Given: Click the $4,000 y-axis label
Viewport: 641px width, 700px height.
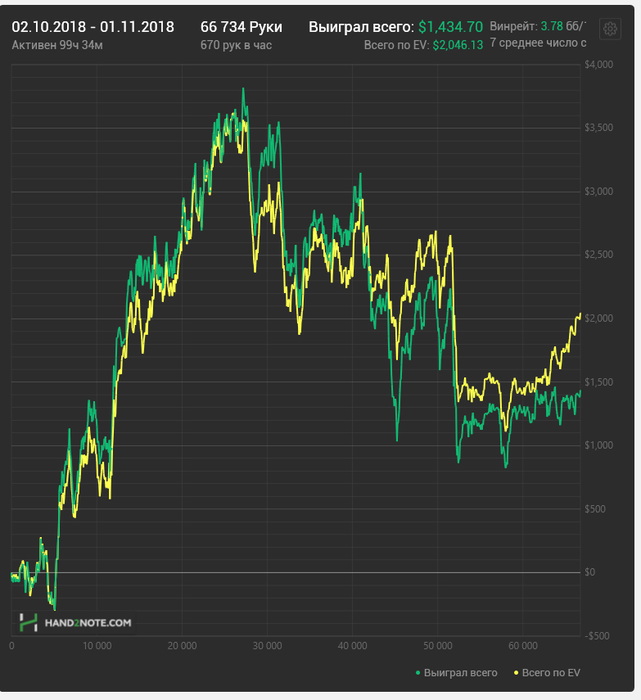Looking at the screenshot, I should point(599,65).
